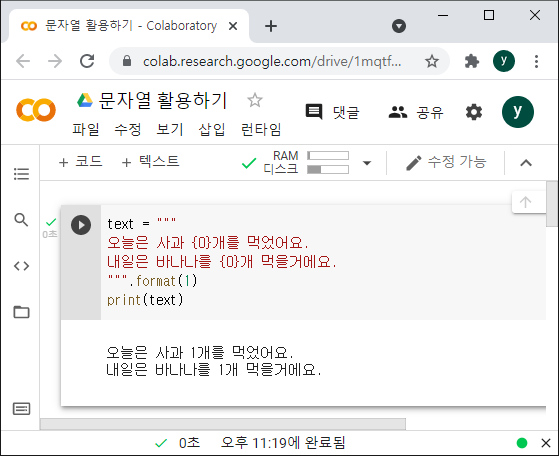Open the settings gear icon
Screen dimensions: 559x456
pos(474,112)
